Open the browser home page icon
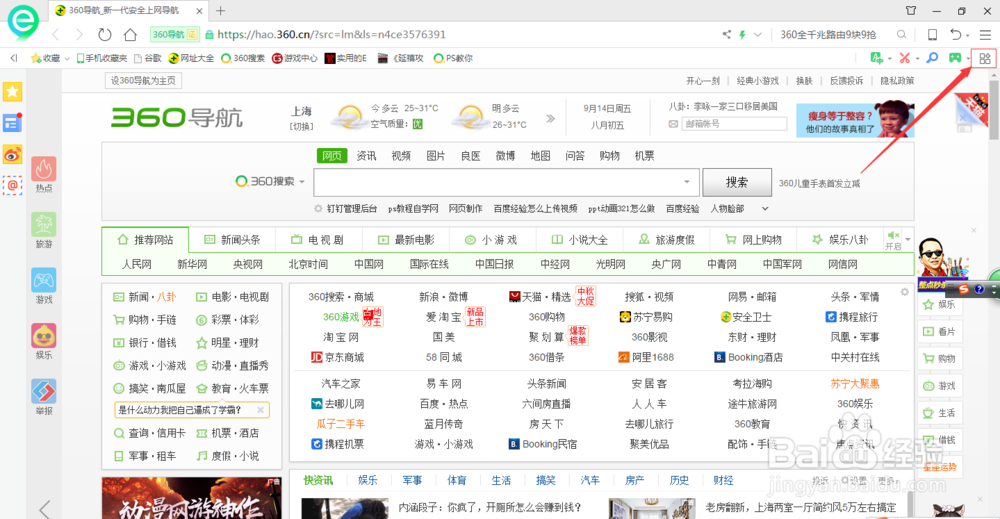This screenshot has height=519, width=1000. (x=130, y=34)
